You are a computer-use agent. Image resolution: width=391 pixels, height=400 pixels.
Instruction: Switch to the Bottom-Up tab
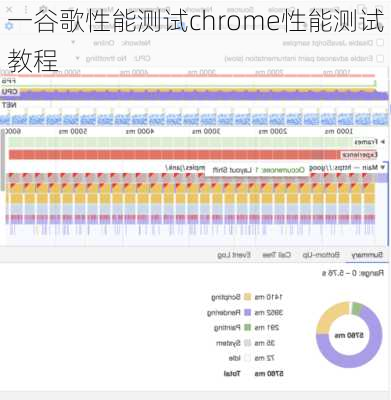321,255
